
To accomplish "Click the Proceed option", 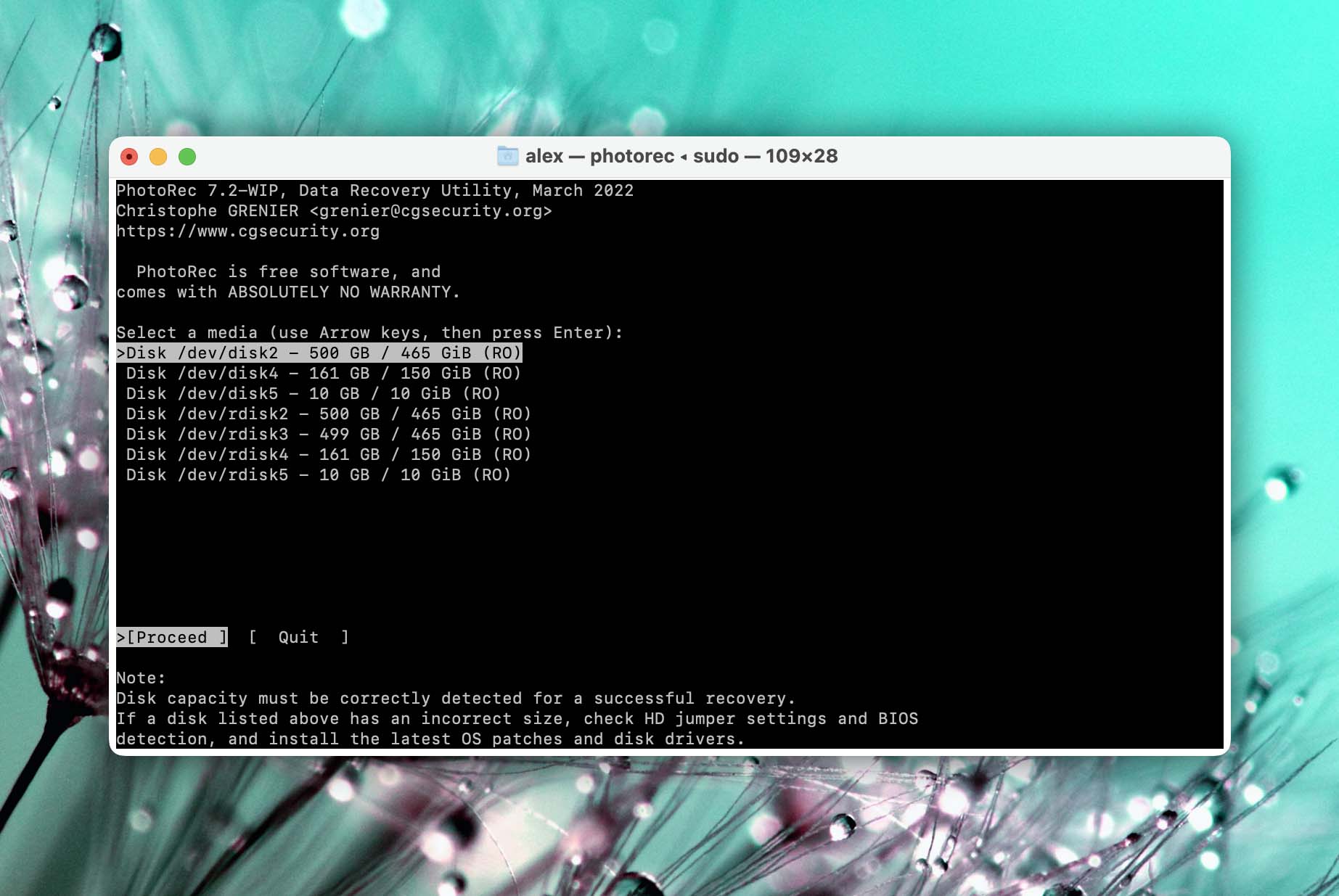I will click(172, 638).
